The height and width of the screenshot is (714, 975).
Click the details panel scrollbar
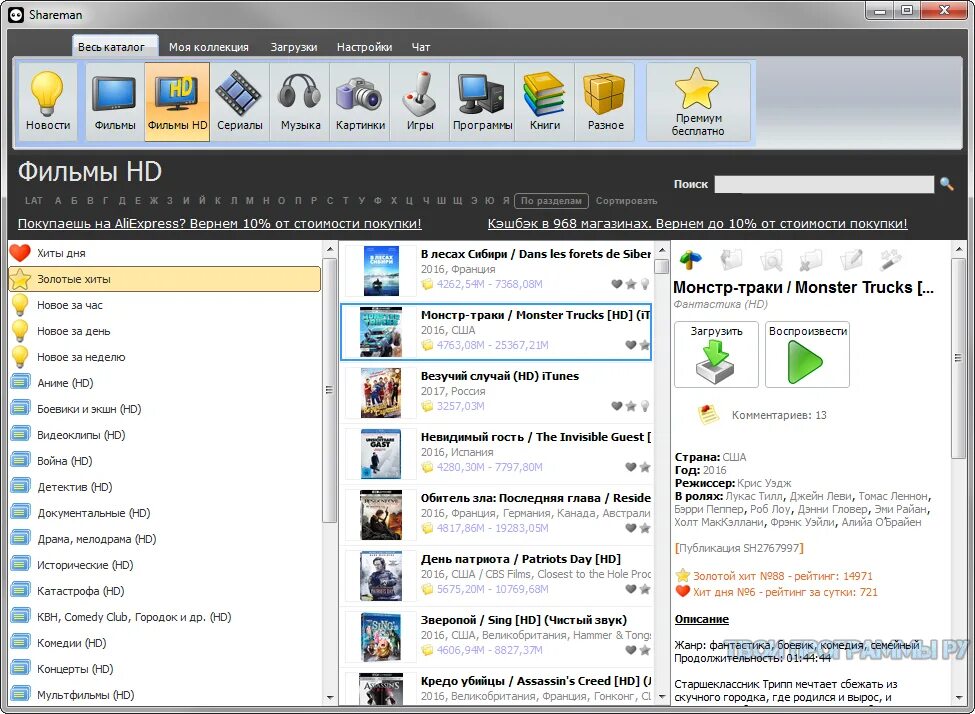[x=958, y=358]
